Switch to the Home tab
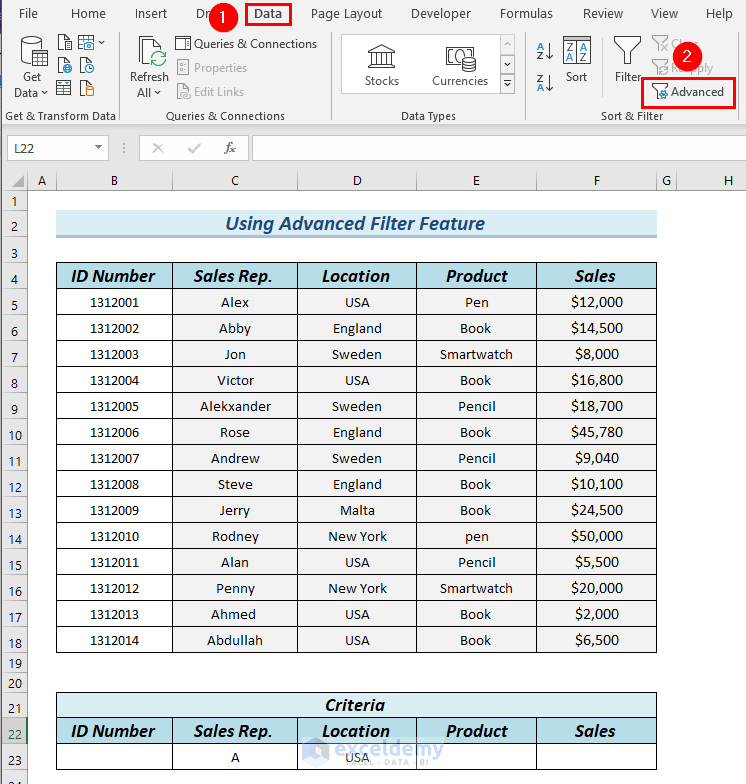 [x=88, y=14]
